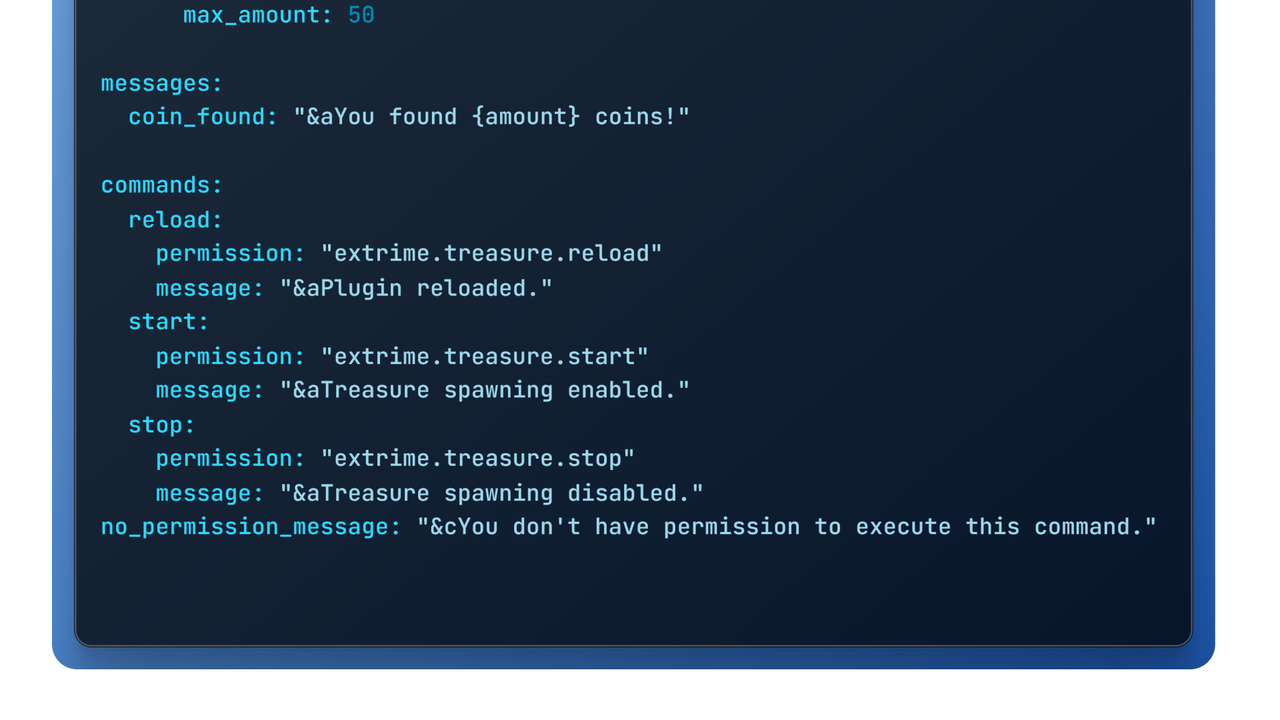Click the permission key under start
Viewport: 1280px width, 720px height.
[230, 356]
